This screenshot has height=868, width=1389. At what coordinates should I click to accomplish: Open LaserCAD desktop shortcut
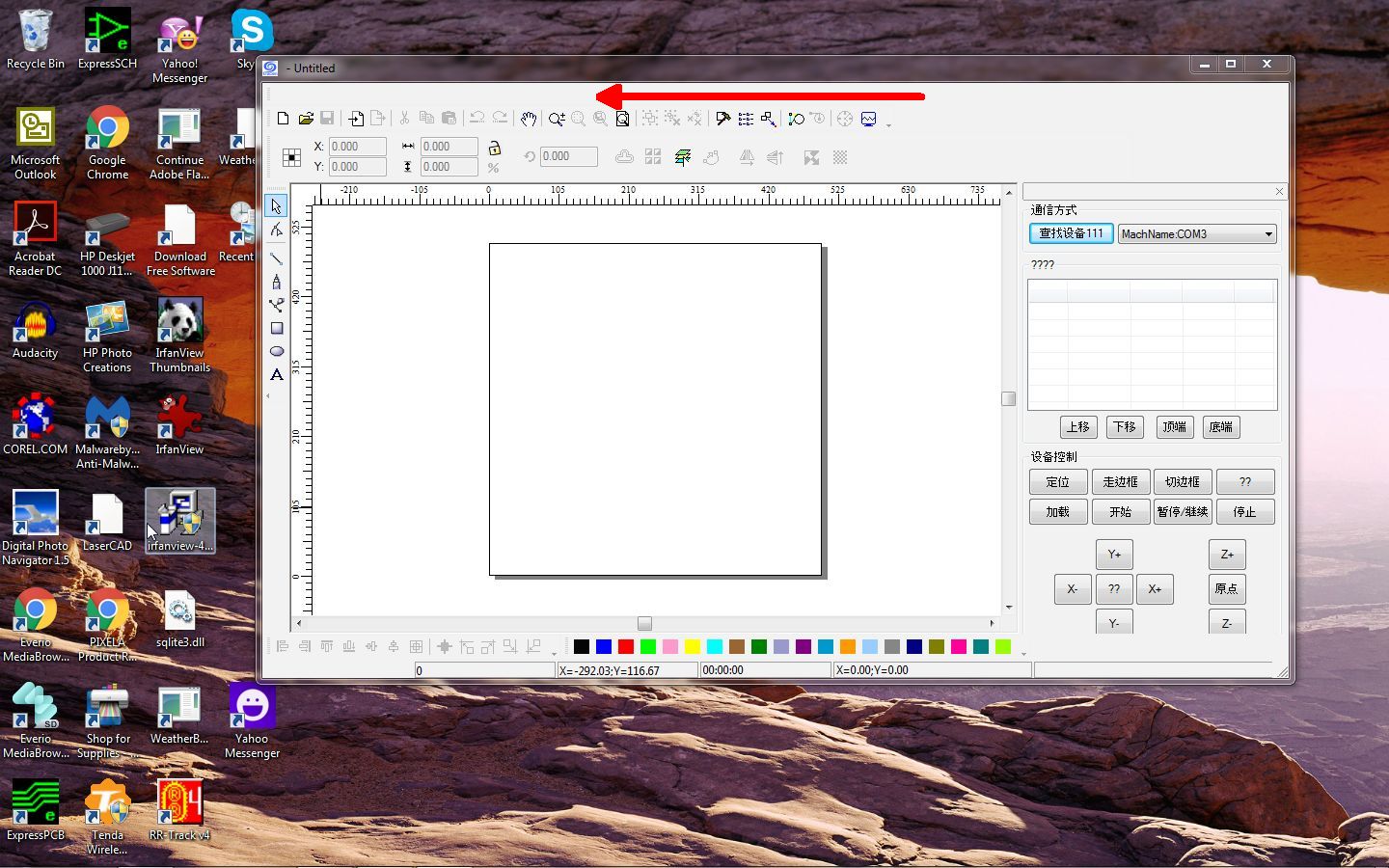(x=107, y=523)
